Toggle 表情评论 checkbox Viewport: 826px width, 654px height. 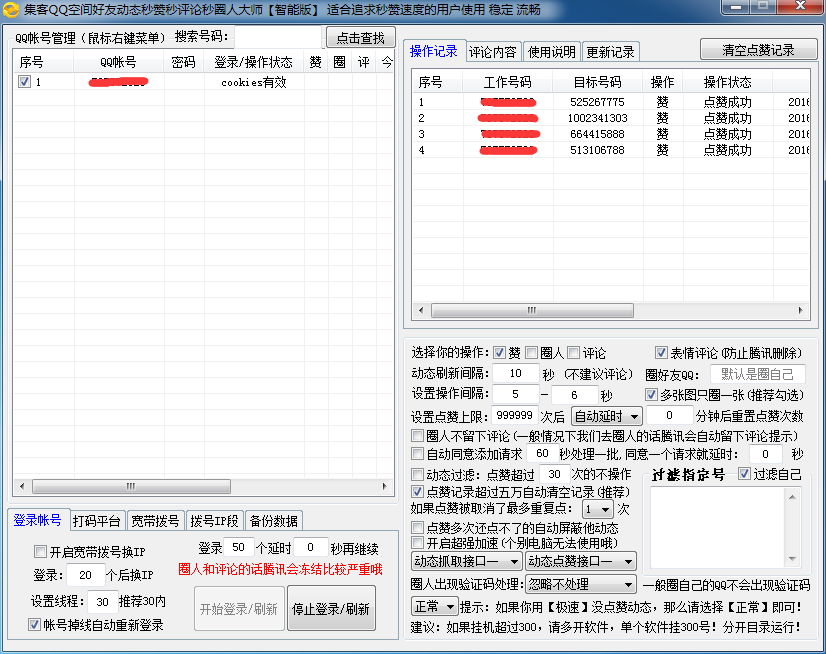pos(661,353)
